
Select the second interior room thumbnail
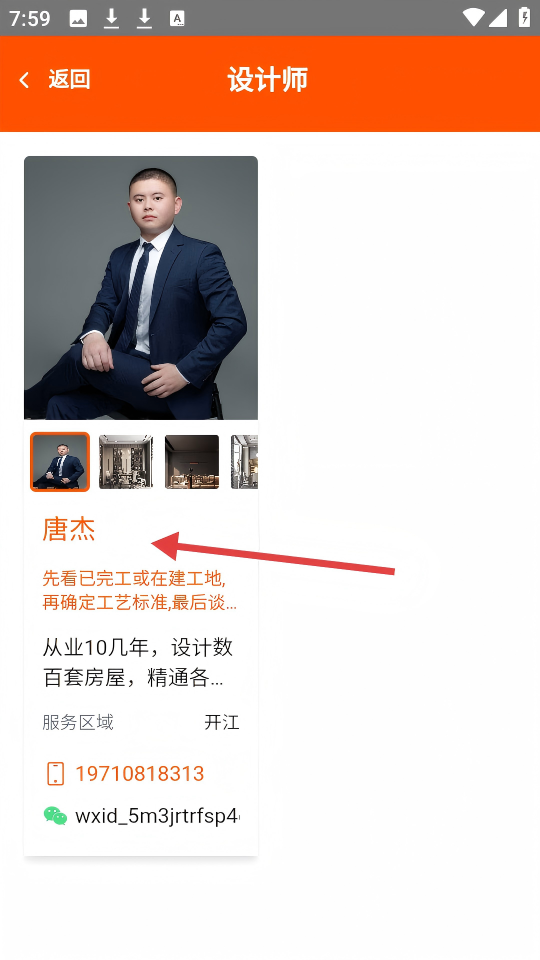tap(126, 462)
